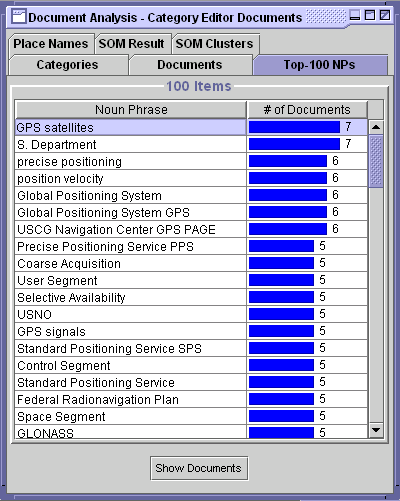Open the Documents tab
400x501 pixels.
click(x=190, y=65)
